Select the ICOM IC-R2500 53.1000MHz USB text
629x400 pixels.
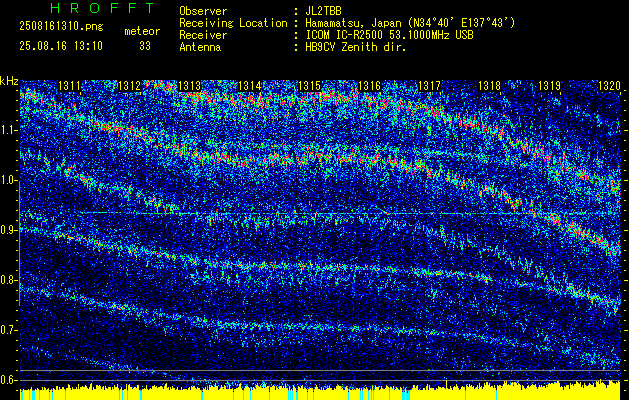pyautogui.click(x=389, y=35)
